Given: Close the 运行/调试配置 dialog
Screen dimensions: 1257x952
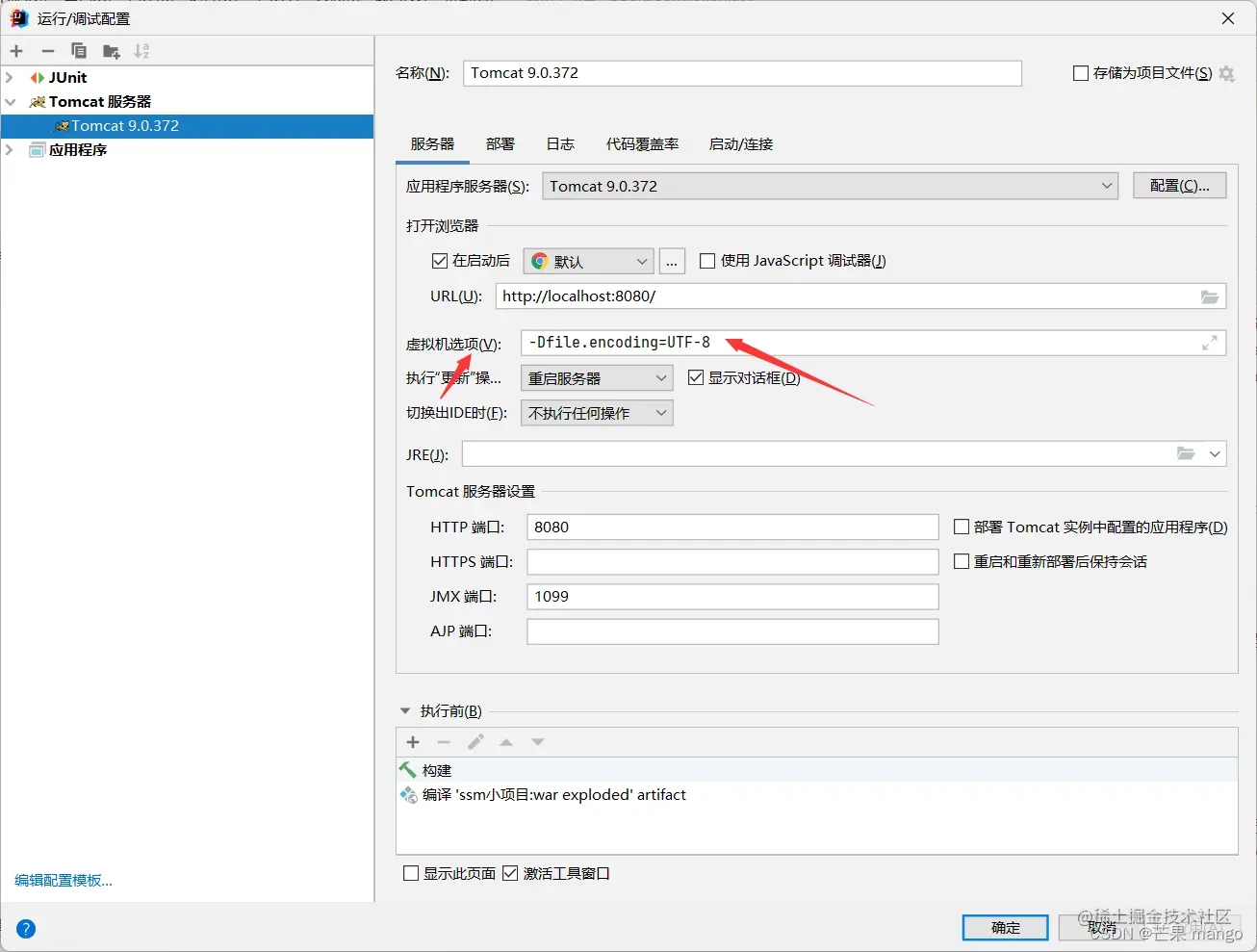Looking at the screenshot, I should coord(1228,18).
